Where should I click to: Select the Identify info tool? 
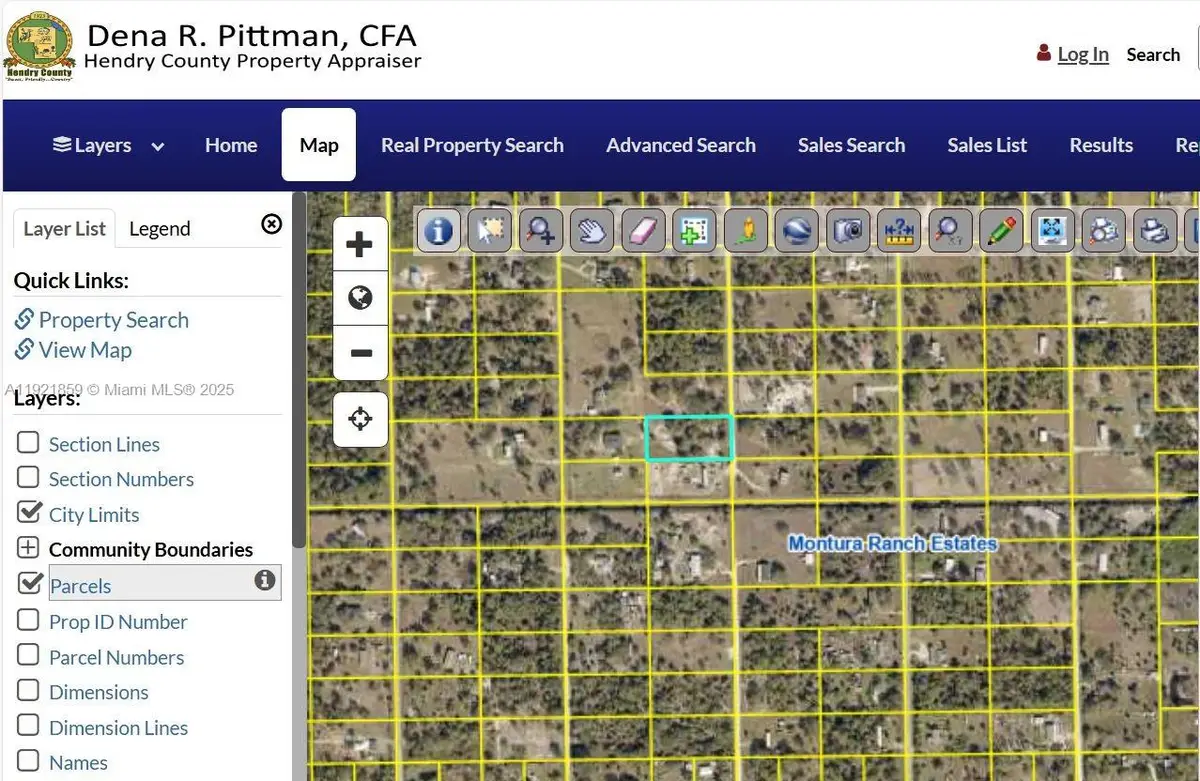click(438, 230)
